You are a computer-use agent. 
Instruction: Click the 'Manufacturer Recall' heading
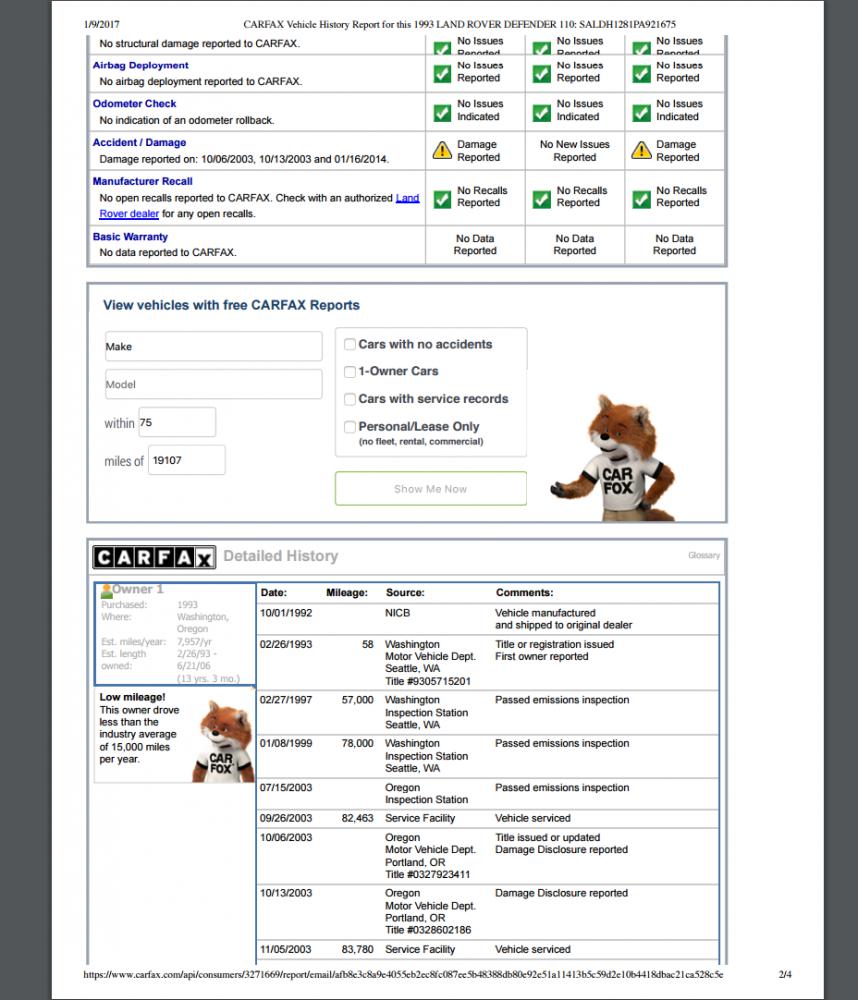point(142,181)
